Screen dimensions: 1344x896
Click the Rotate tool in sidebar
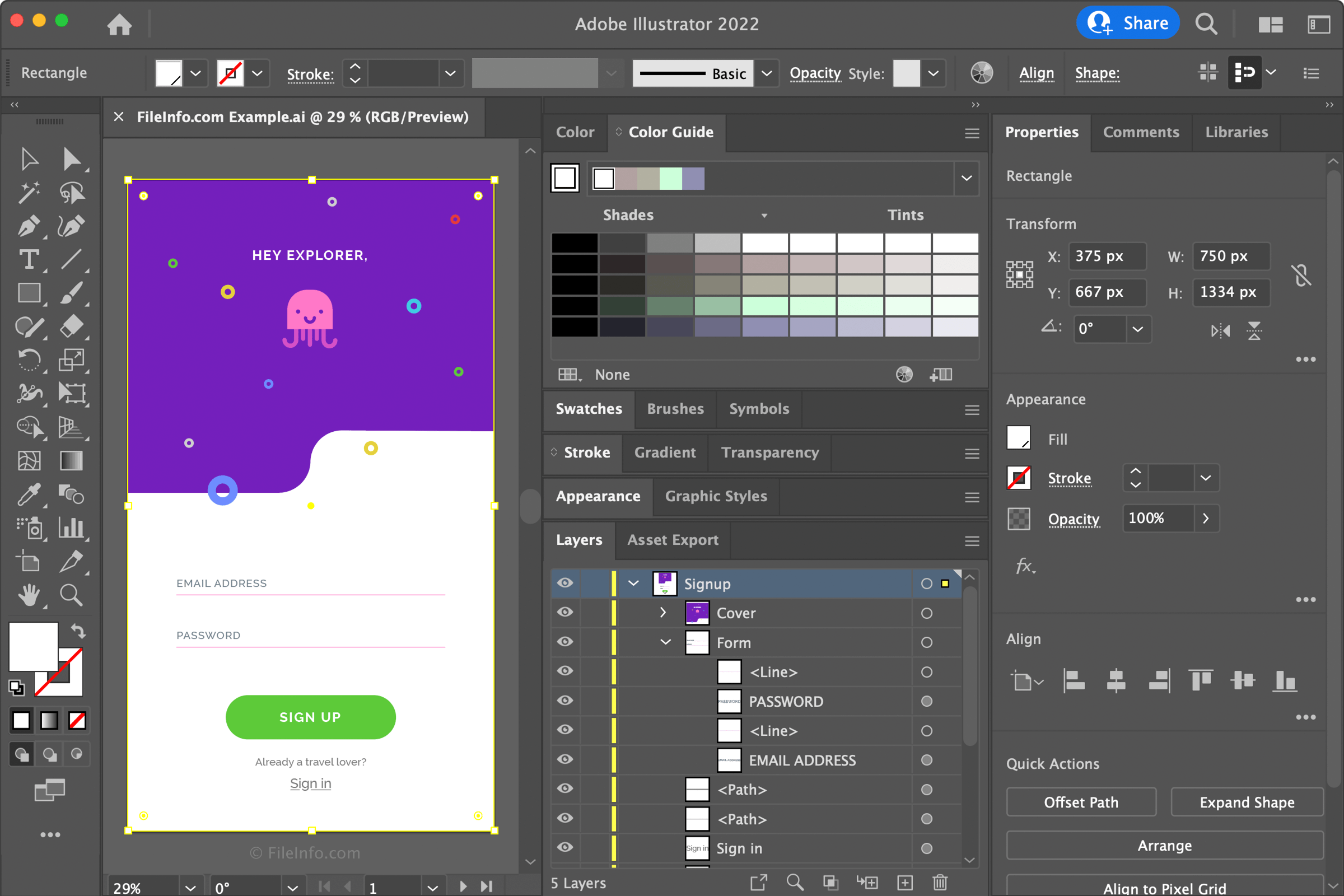point(28,359)
